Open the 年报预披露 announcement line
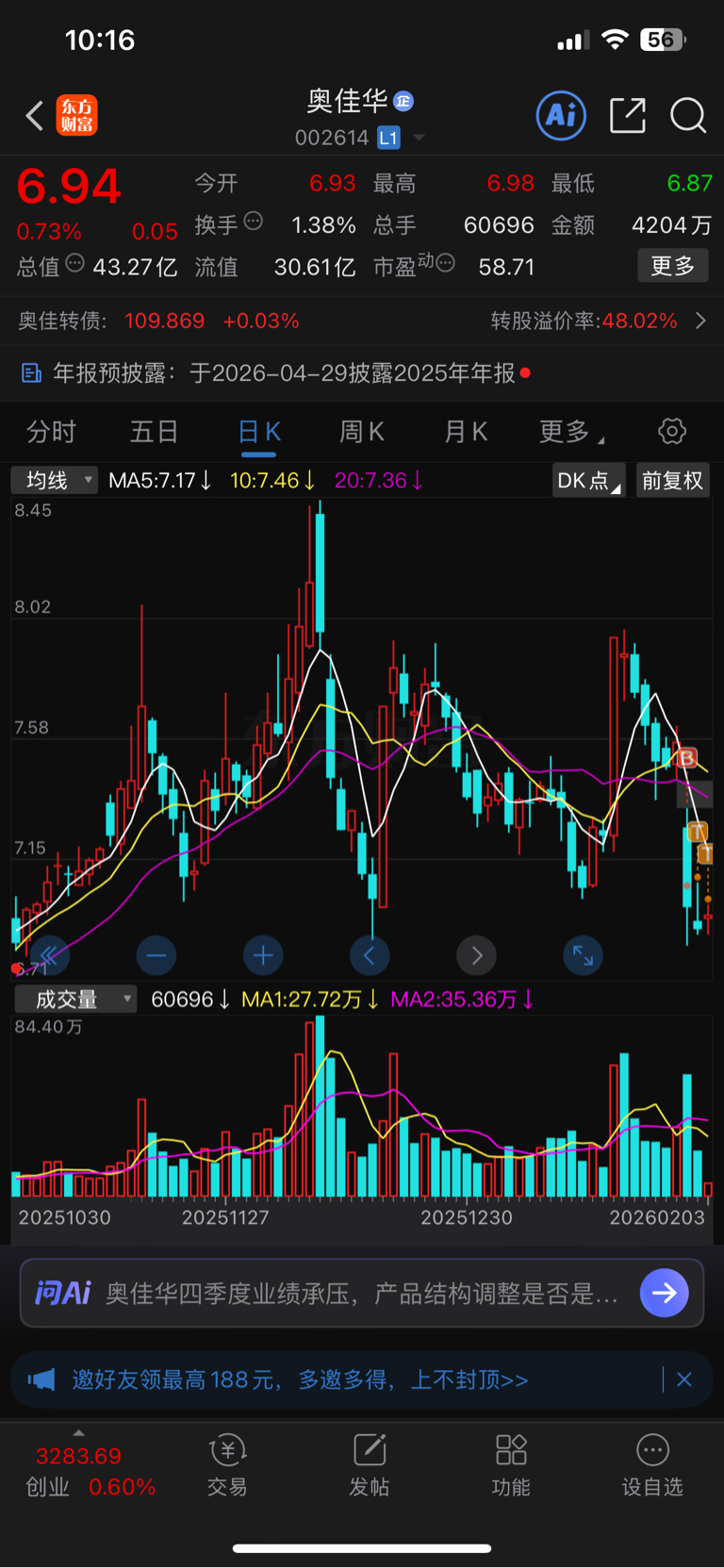The width and height of the screenshot is (724, 1568). point(362,373)
